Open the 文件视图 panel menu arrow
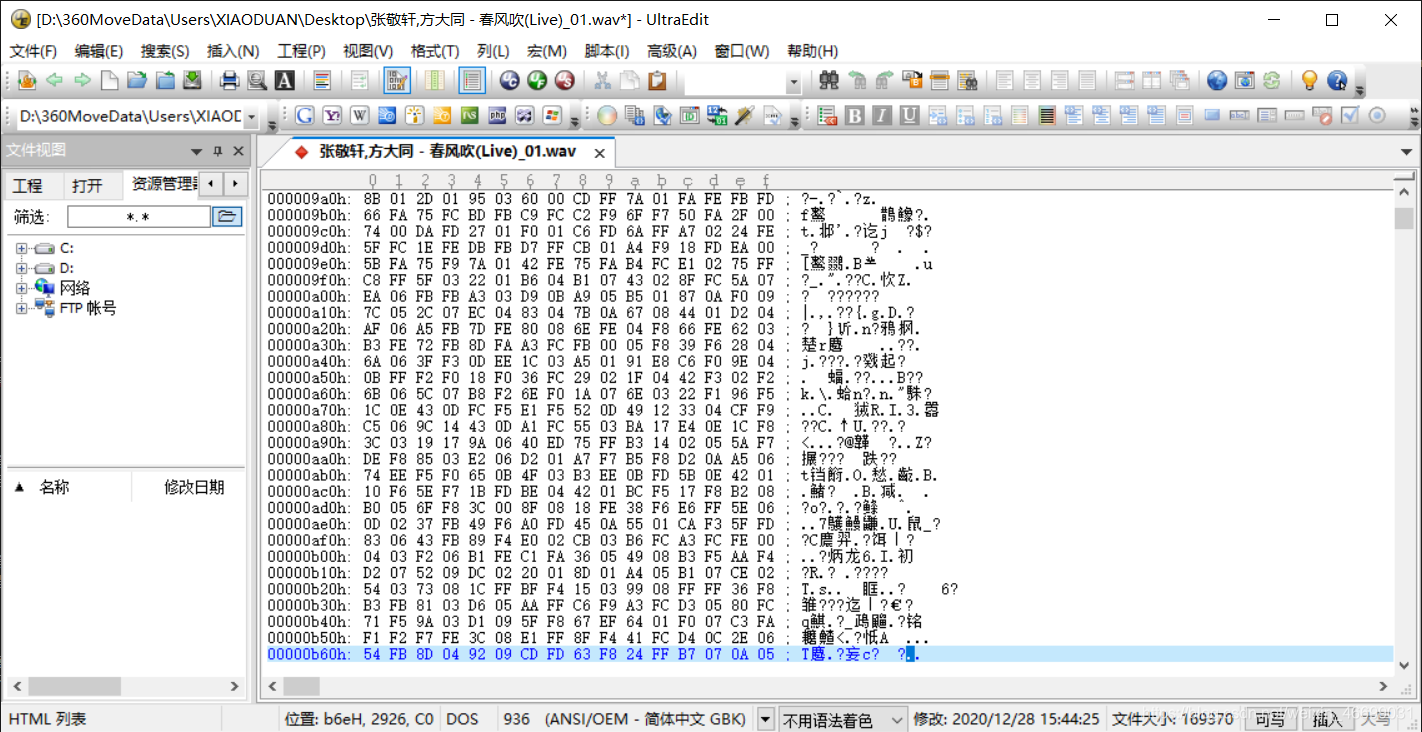Screen dimensions: 1422x732 point(197,151)
